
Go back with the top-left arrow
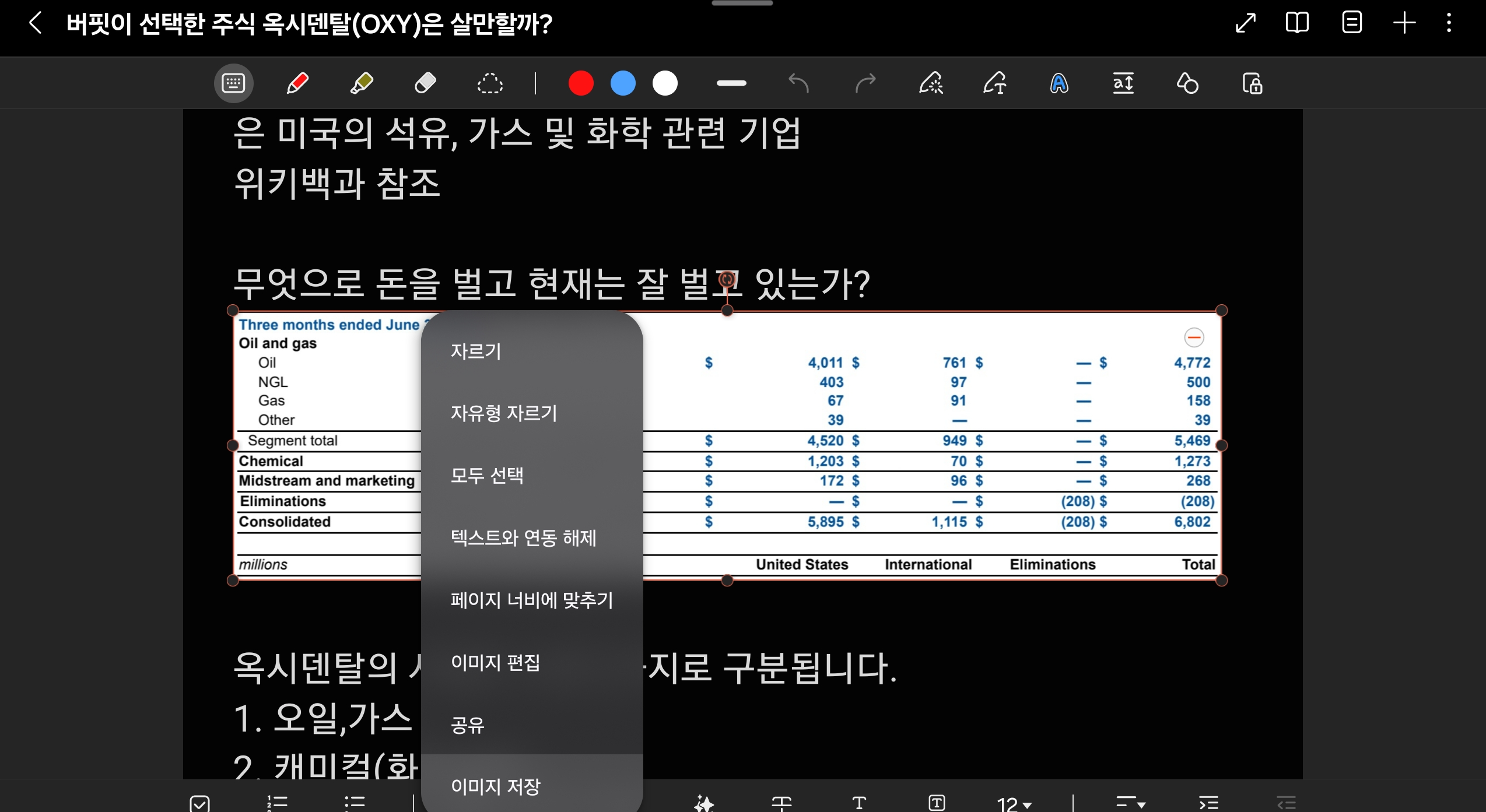coord(36,23)
